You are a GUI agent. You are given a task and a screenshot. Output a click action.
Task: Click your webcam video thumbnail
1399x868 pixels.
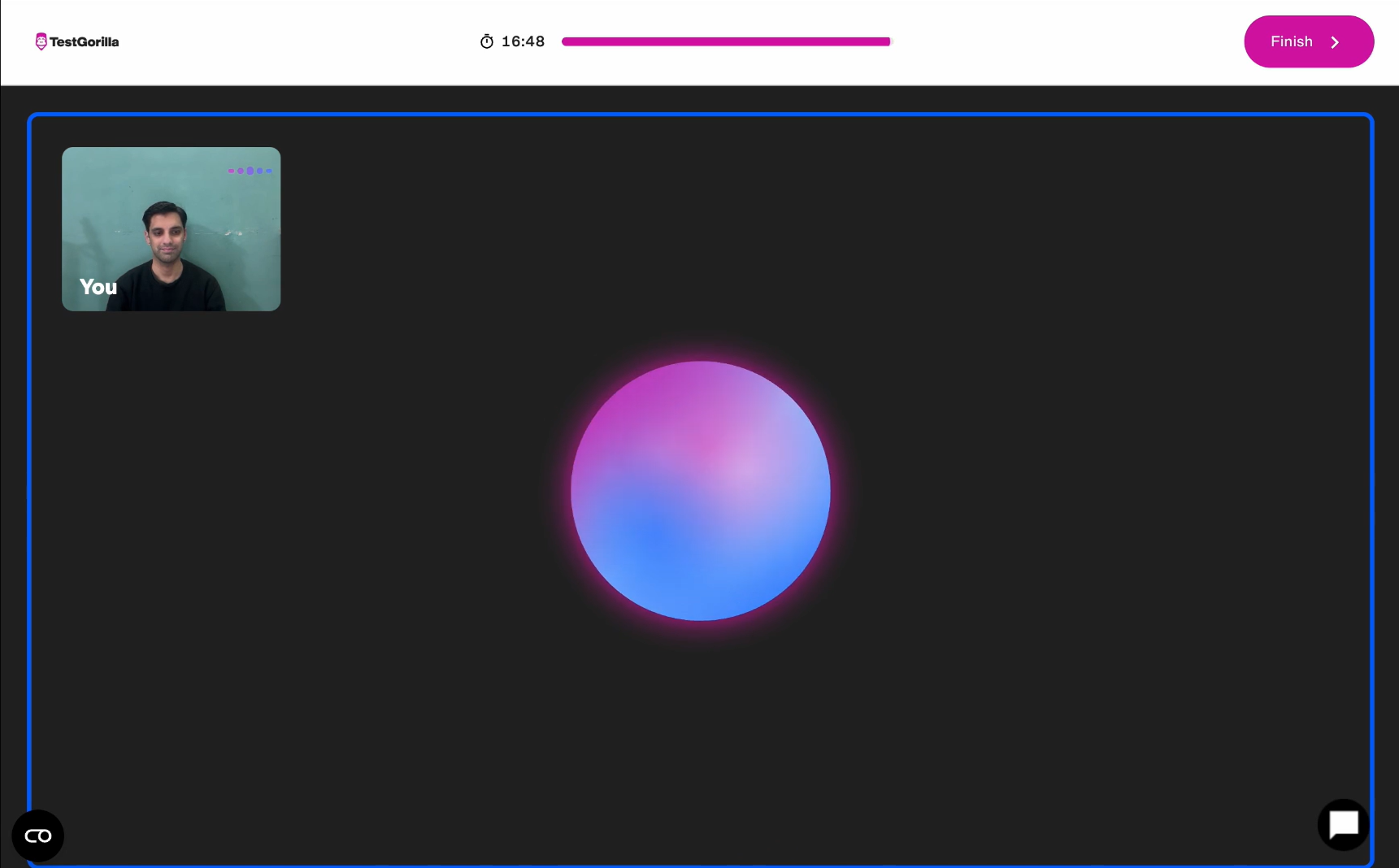172,229
